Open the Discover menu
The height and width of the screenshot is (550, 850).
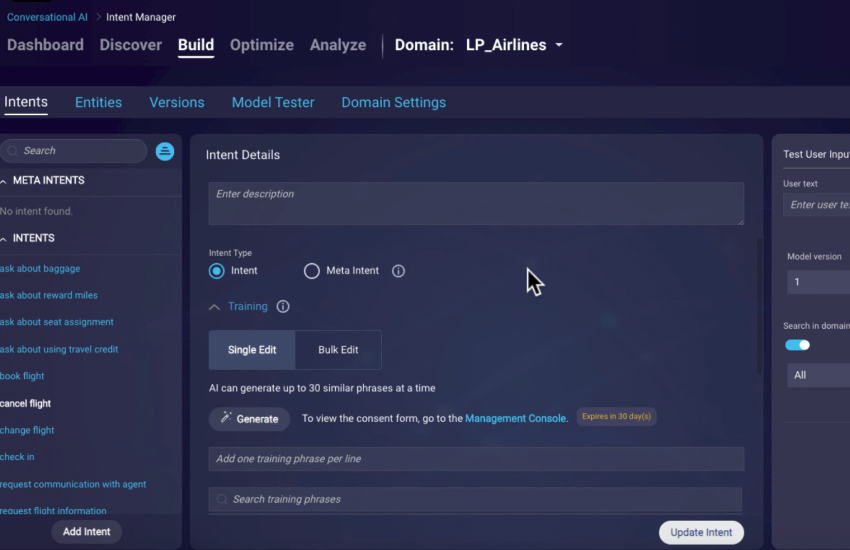click(131, 45)
